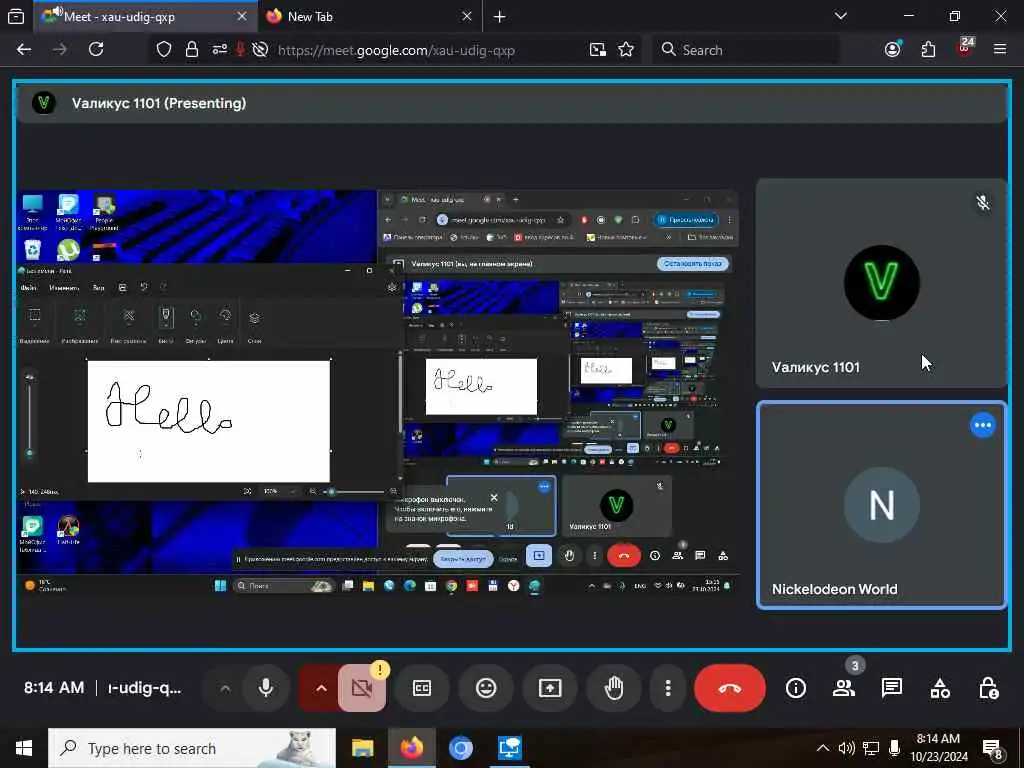Click microphone sharing indicator in address bar
The height and width of the screenshot is (768, 1024).
tap(240, 50)
